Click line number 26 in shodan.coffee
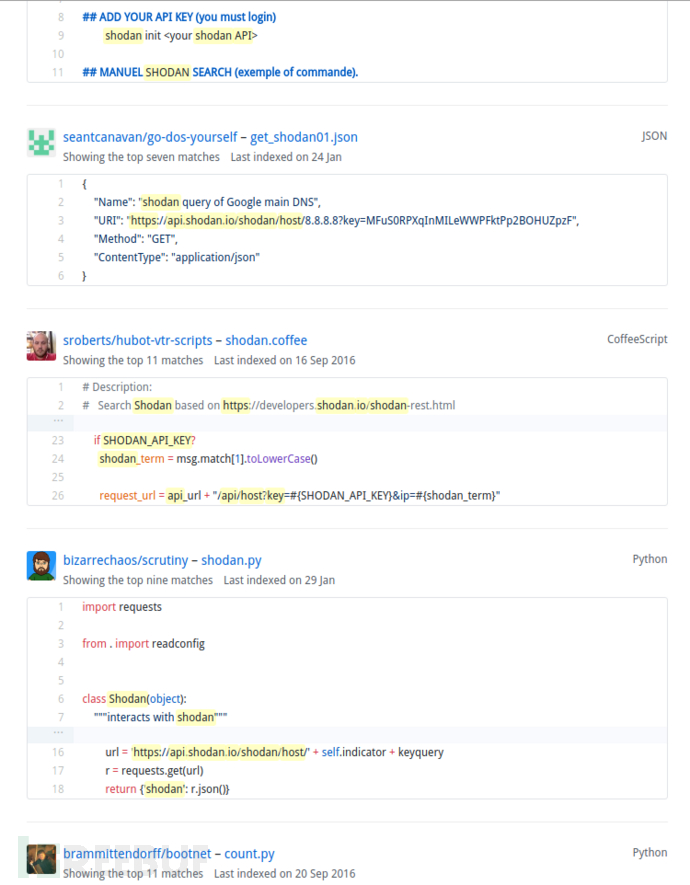 click(58, 496)
